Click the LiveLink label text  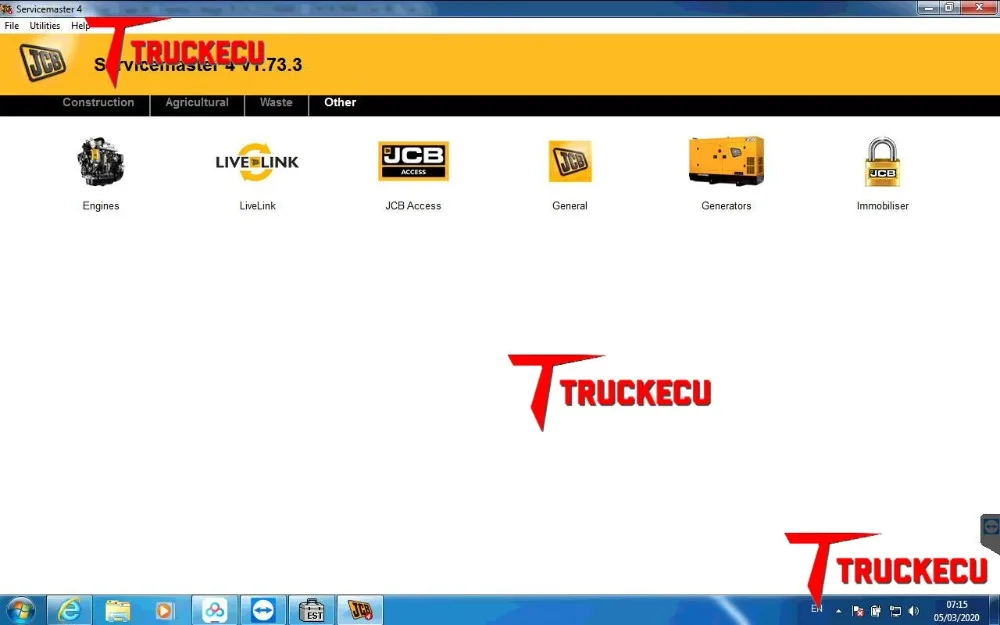[258, 206]
